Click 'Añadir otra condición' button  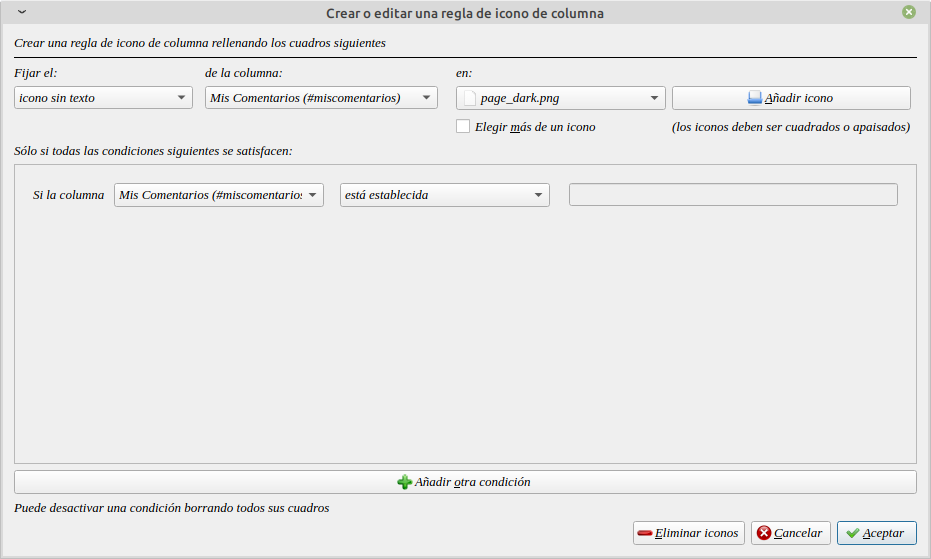465,482
